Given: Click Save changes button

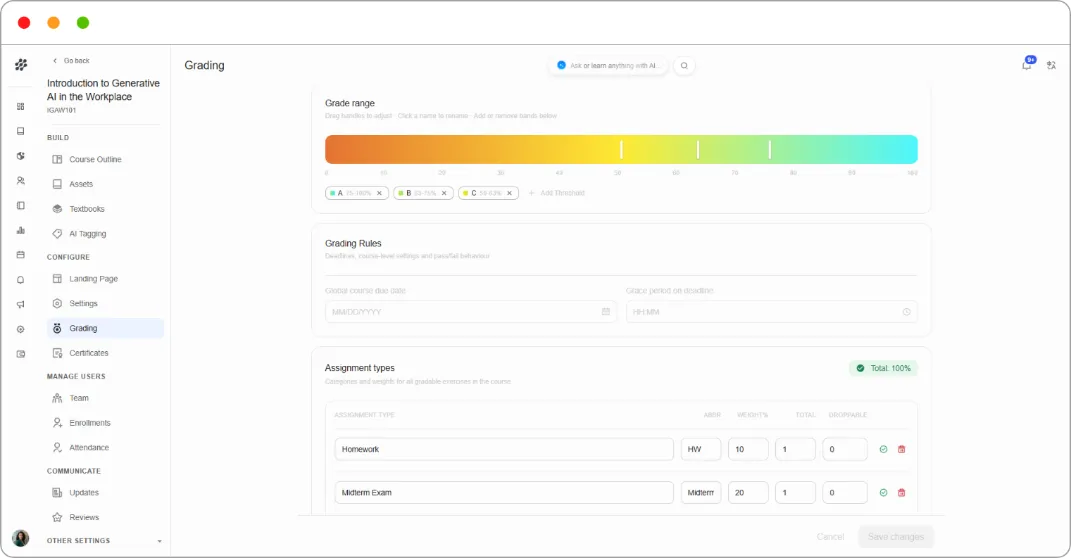Looking at the screenshot, I should 895,537.
